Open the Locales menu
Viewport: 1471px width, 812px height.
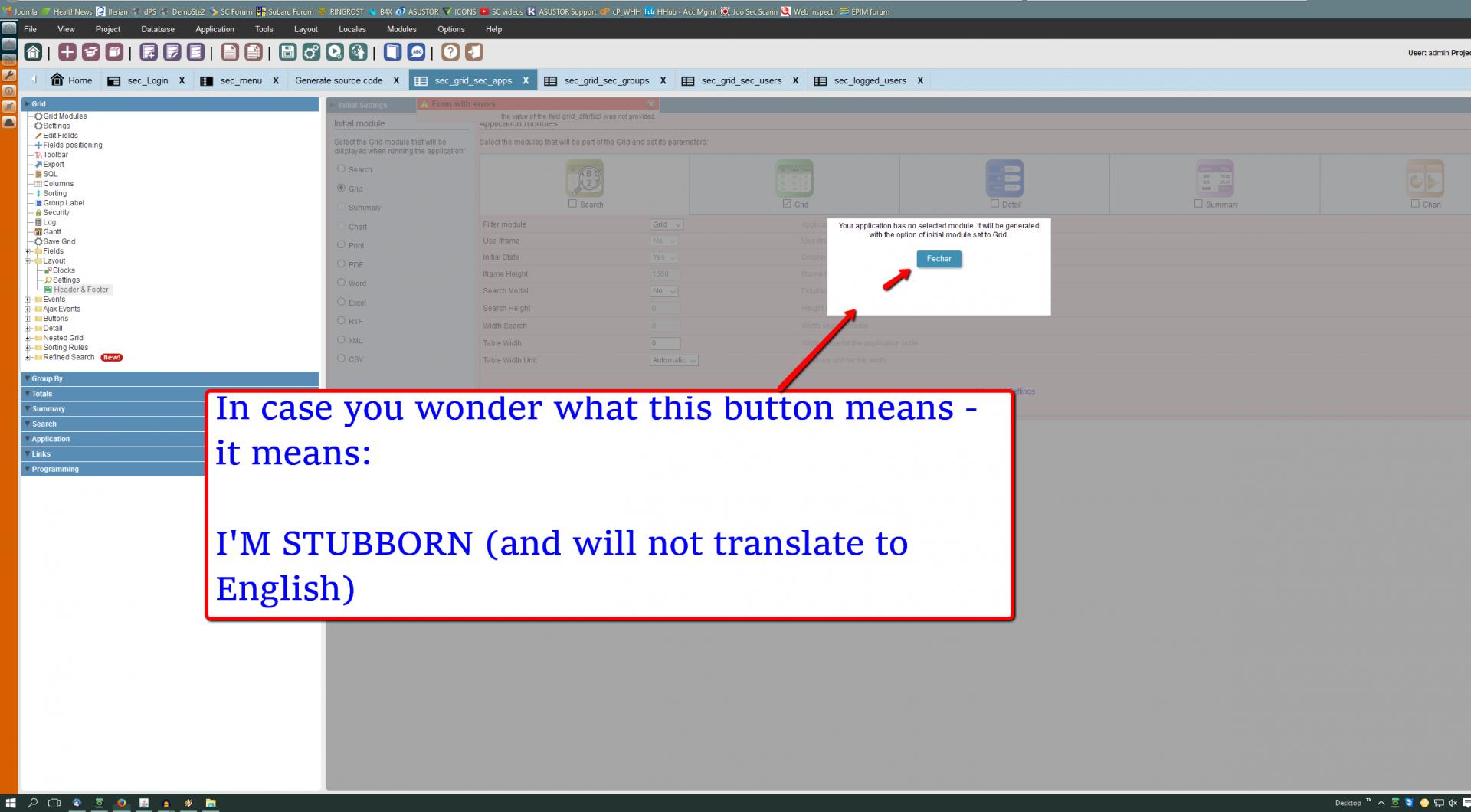tap(352, 29)
